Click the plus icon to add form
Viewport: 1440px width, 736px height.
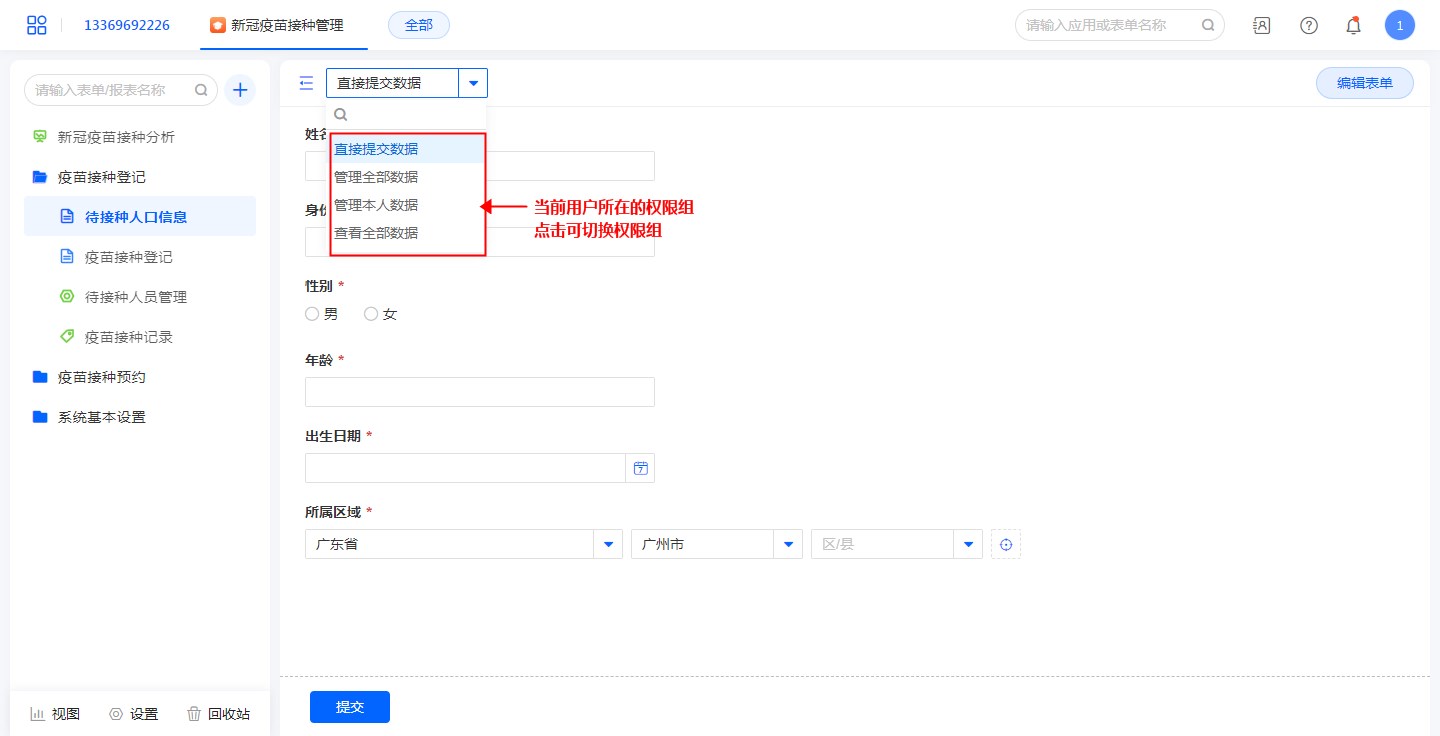tap(240, 90)
